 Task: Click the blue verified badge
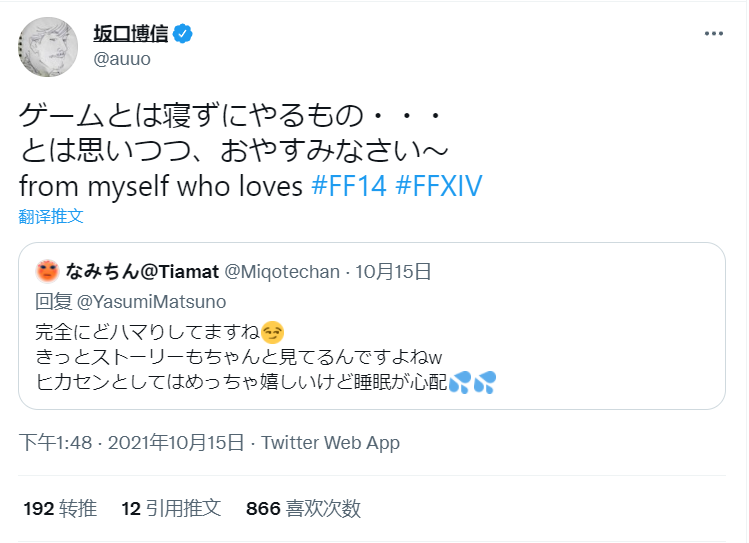[x=183, y=34]
